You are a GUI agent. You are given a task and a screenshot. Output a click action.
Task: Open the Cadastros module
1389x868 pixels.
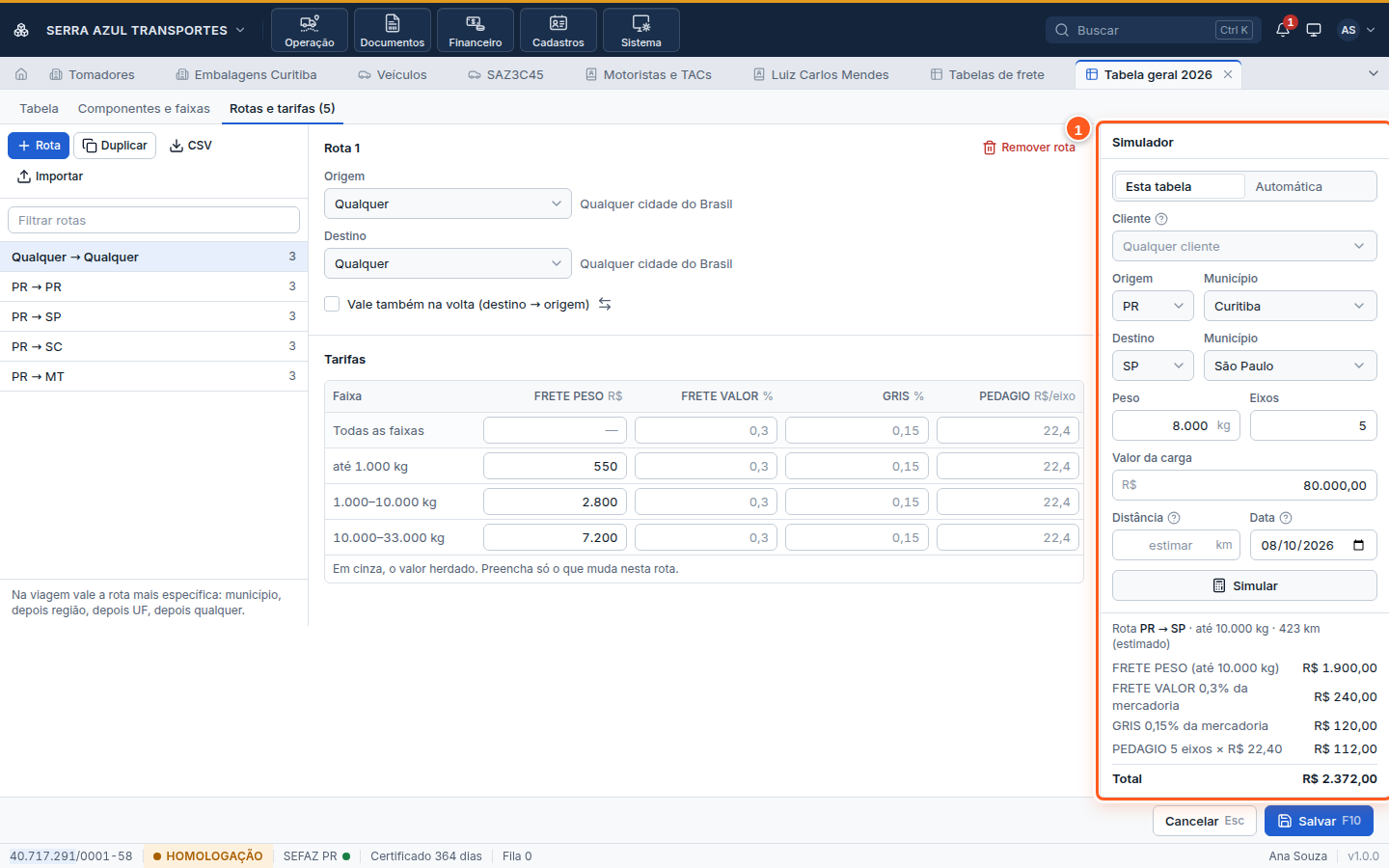click(558, 30)
